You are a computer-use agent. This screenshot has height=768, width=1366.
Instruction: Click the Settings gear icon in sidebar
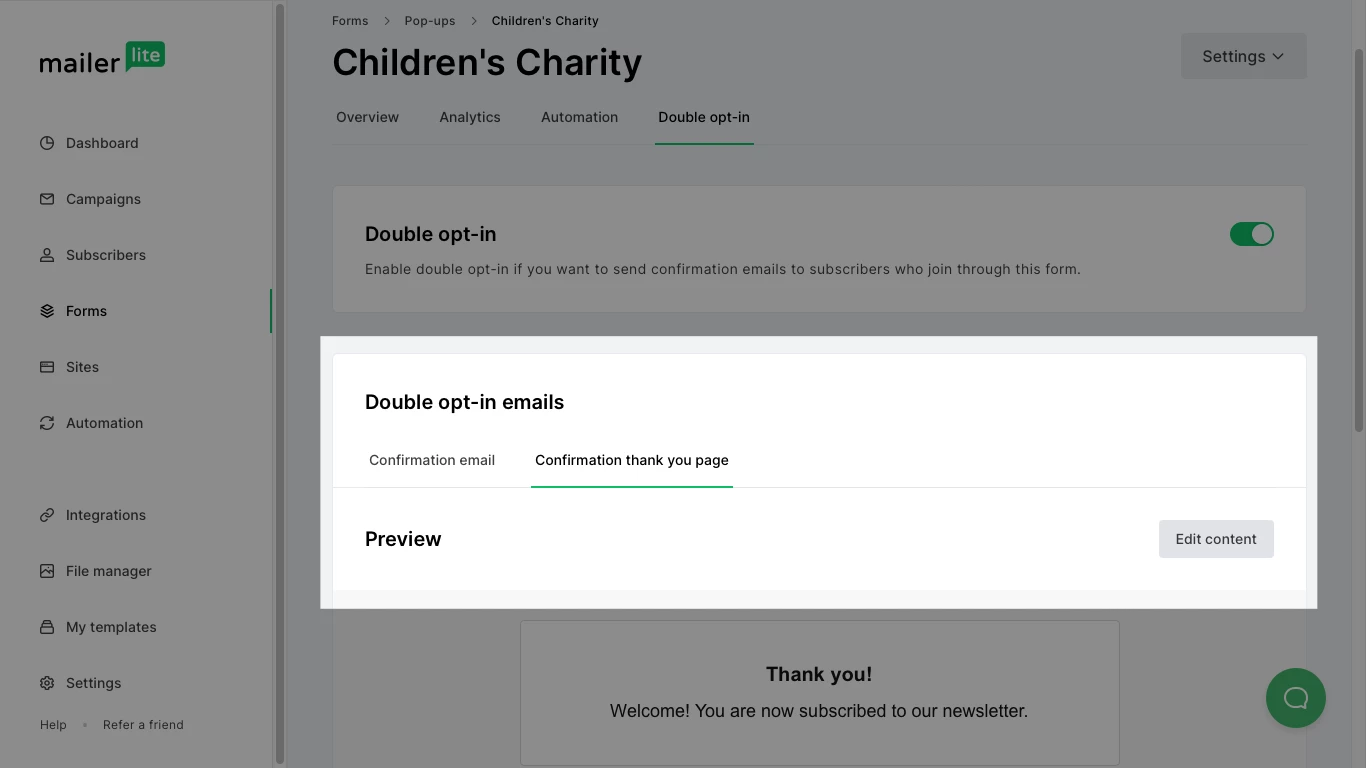pos(47,683)
